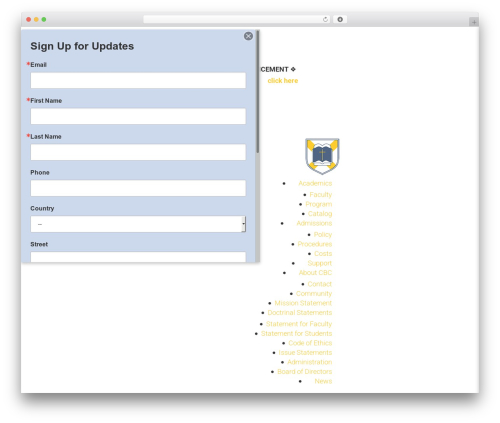Open Statement for Faculty link
Image resolution: width=500 pixels, height=423 pixels.
coord(299,324)
